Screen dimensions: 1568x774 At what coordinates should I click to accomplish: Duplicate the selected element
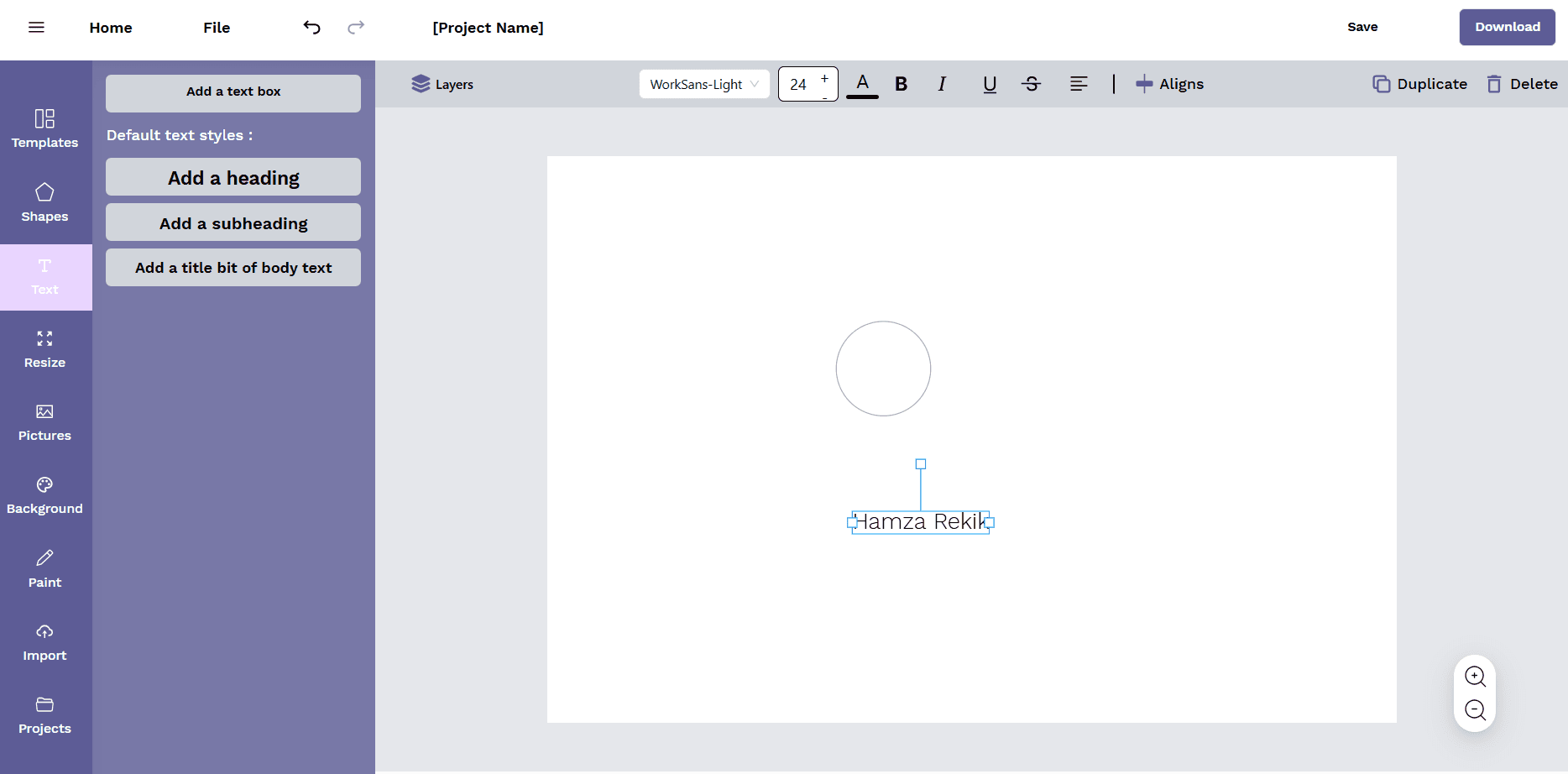pos(1420,84)
